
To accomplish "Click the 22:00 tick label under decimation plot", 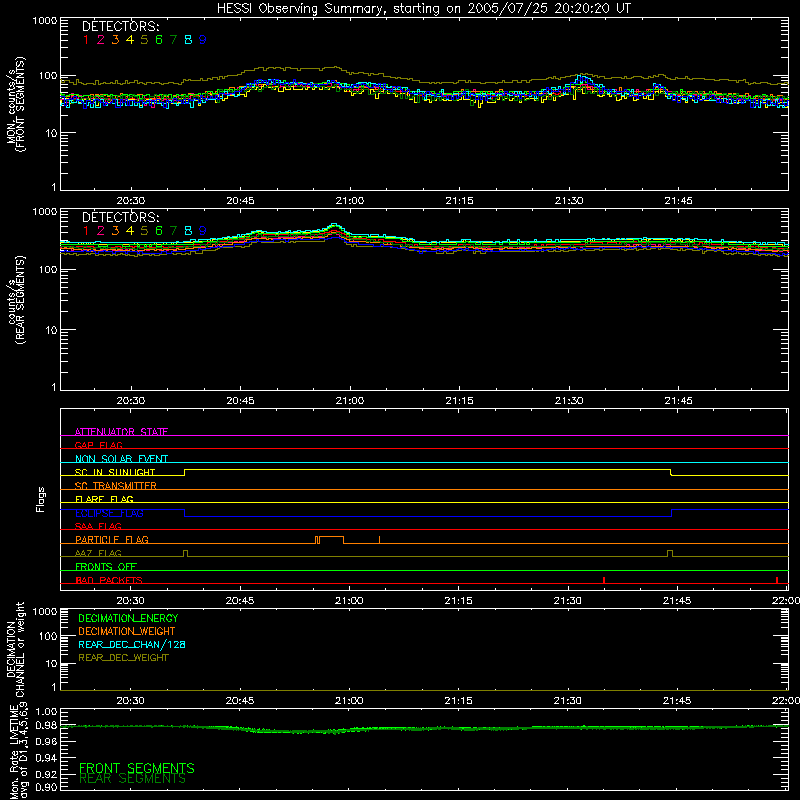I will (786, 701).
